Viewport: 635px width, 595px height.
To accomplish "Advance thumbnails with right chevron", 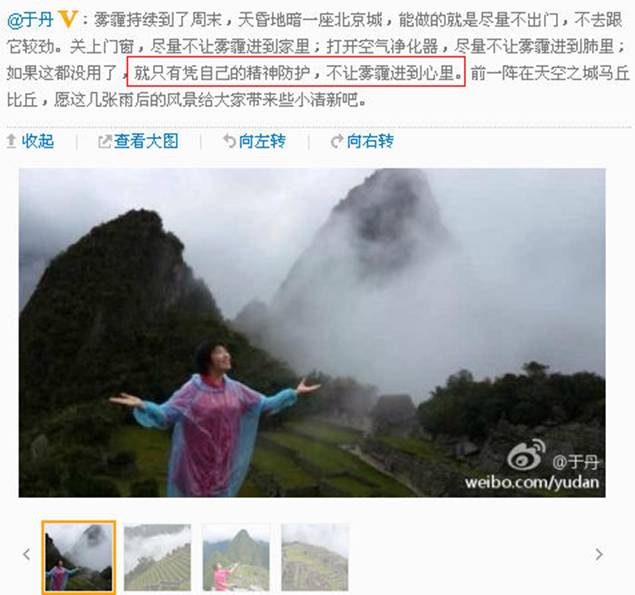I will click(x=599, y=554).
